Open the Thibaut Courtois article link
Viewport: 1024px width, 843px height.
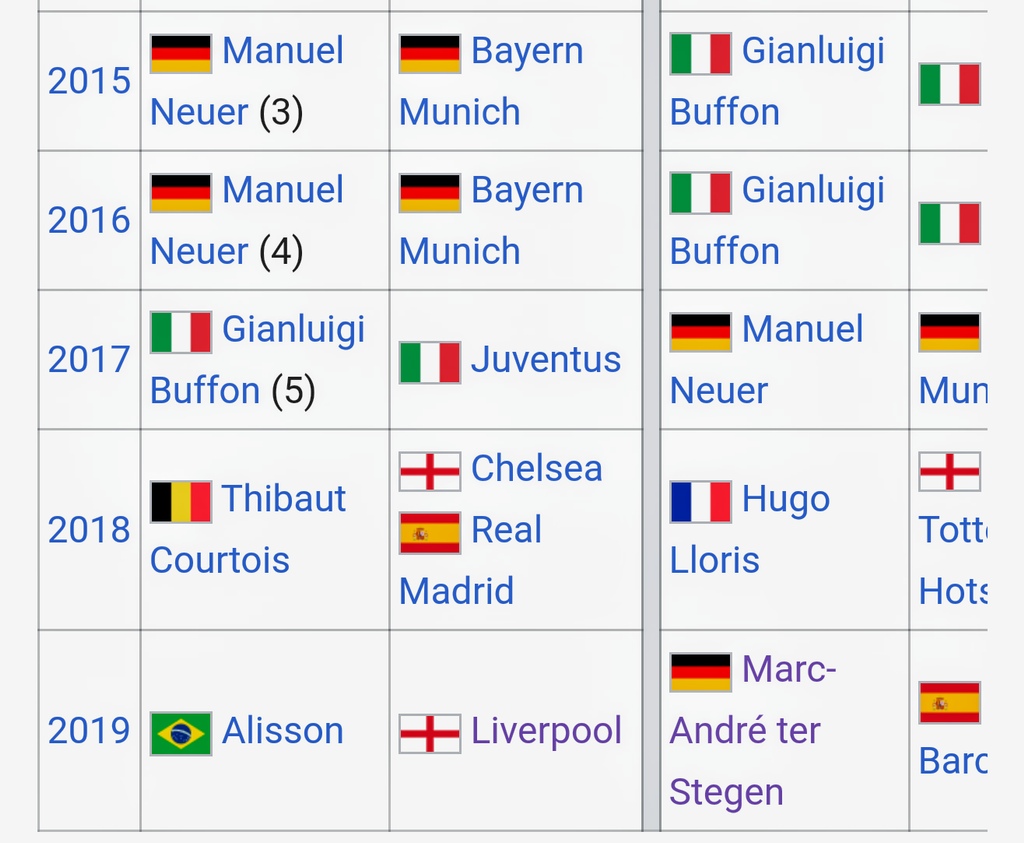tap(248, 530)
